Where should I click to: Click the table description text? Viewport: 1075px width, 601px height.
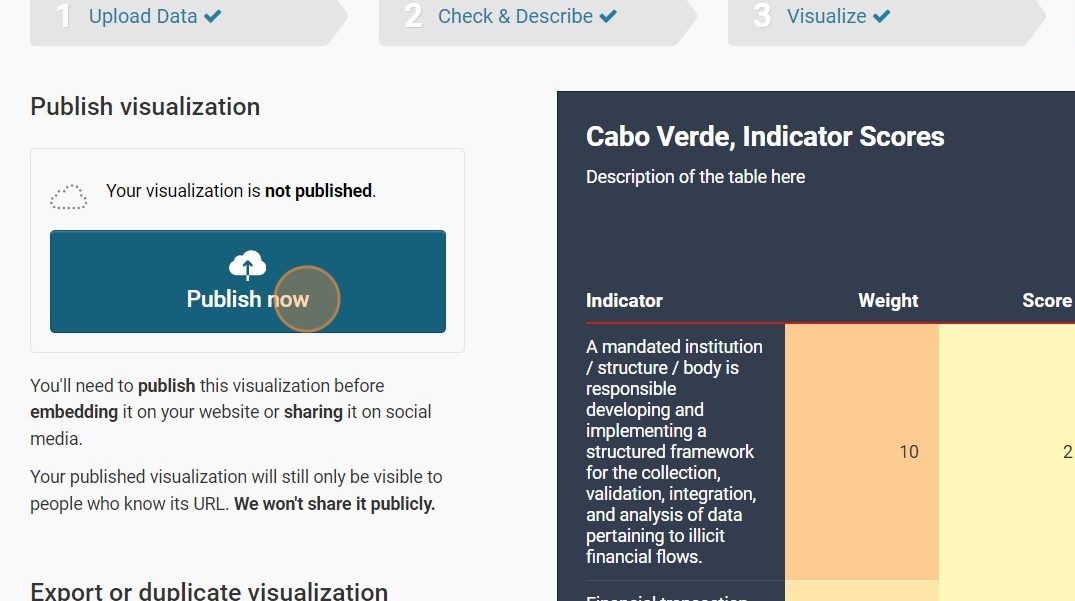695,177
